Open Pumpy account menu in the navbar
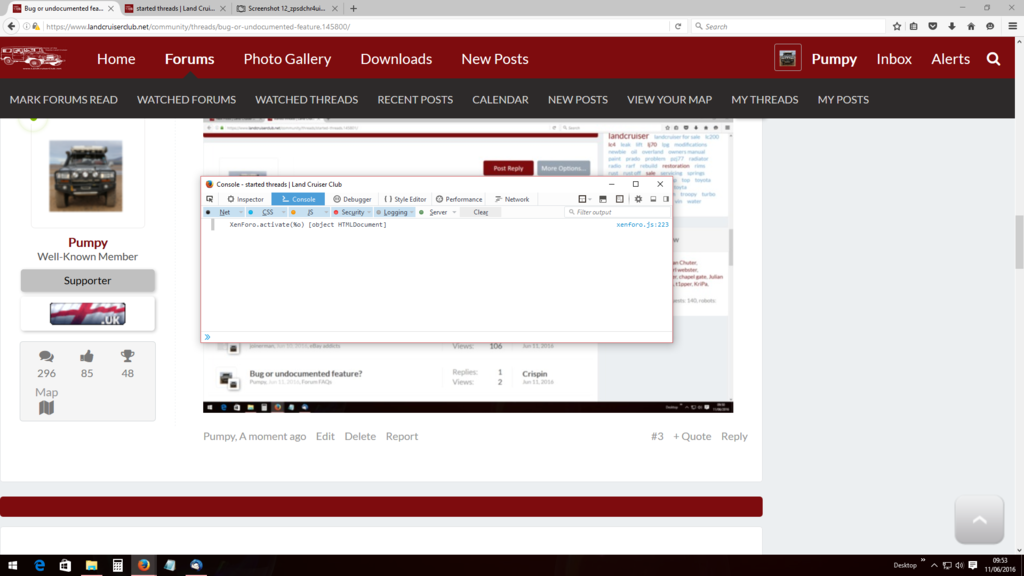This screenshot has width=1024, height=576. click(x=834, y=59)
